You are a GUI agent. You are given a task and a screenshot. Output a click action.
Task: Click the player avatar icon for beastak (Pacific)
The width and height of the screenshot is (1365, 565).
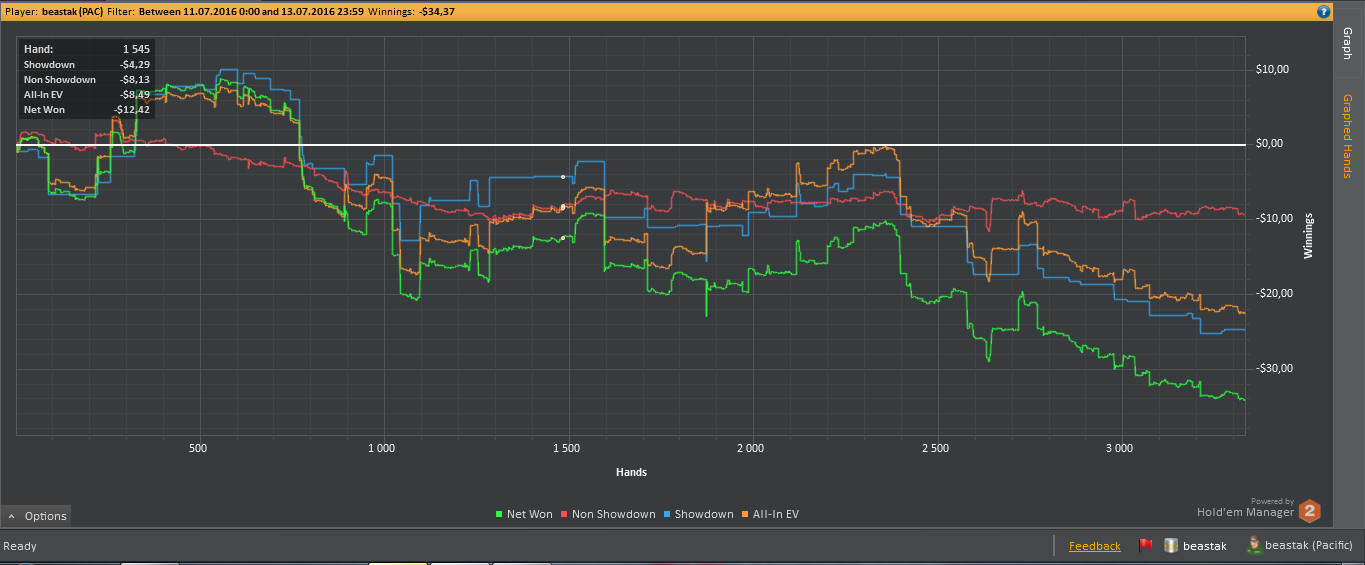click(1253, 545)
